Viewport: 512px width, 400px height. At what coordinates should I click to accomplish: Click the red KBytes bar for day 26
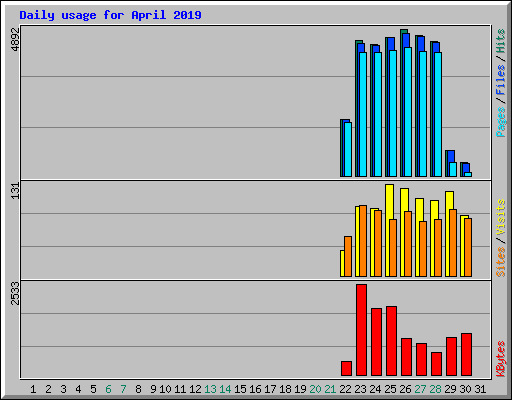406,357
